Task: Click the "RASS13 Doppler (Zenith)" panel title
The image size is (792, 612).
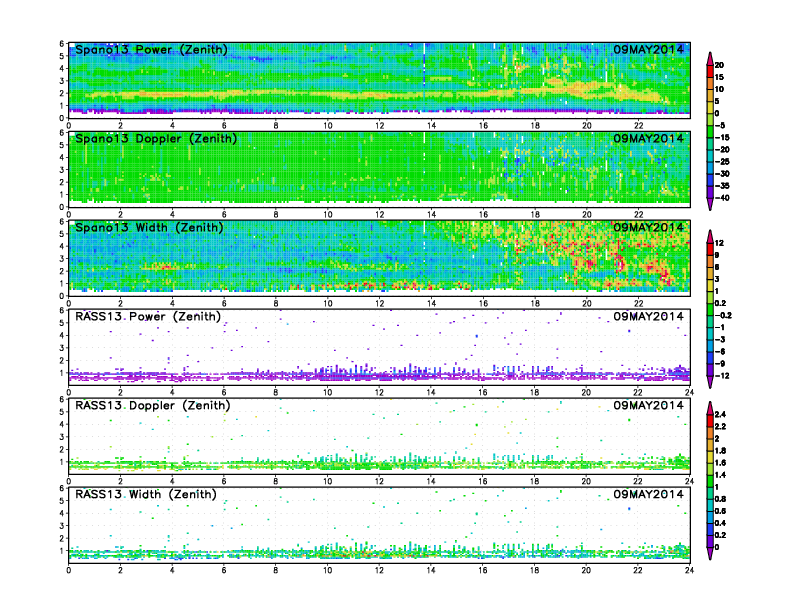Action: click(153, 405)
